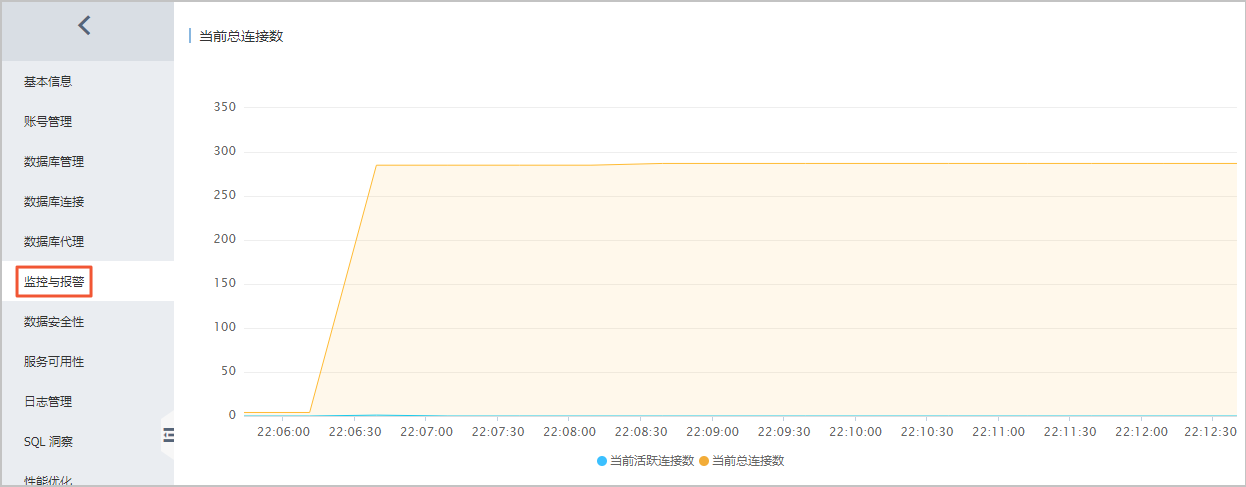
Task: Go to 数据库管理 page
Action: (54, 162)
